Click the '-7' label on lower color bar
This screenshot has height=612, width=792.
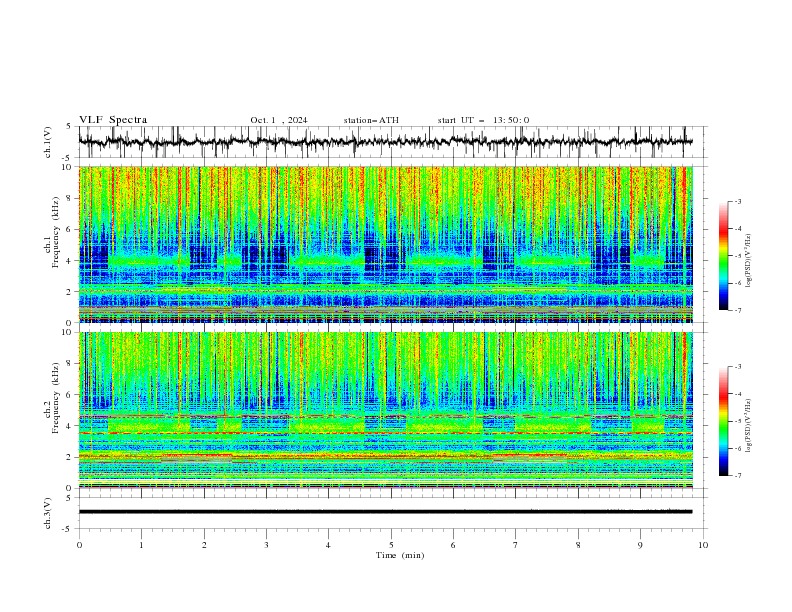click(737, 476)
